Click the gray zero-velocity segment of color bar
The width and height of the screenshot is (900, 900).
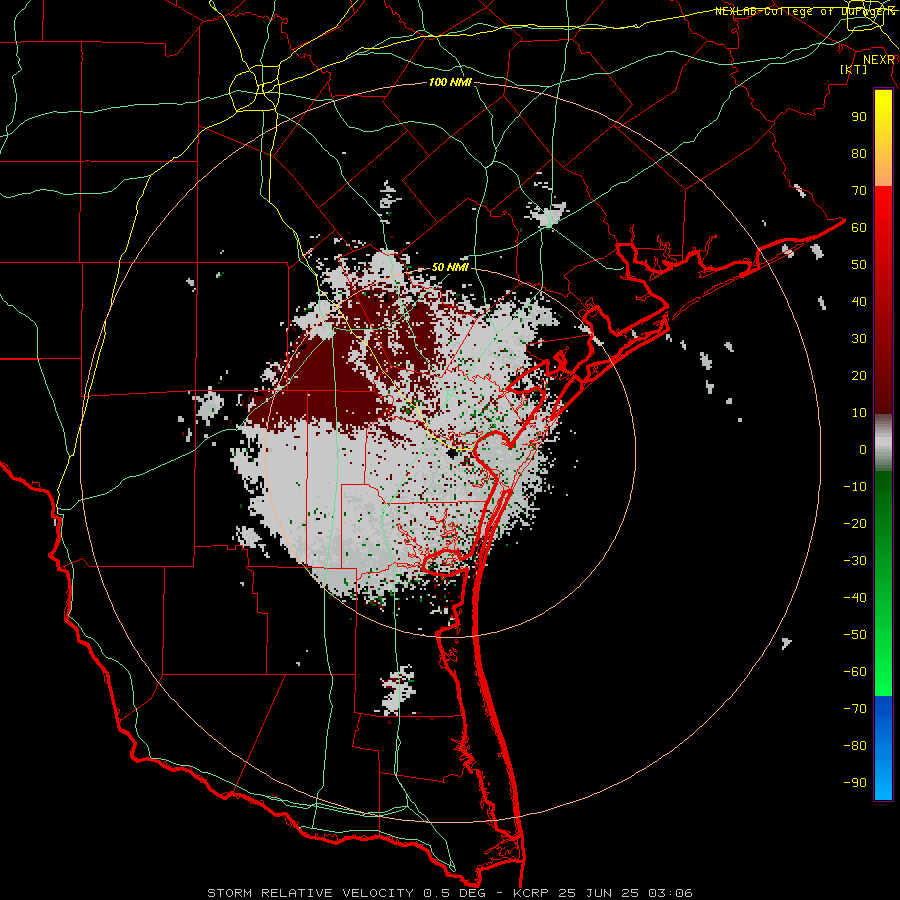click(x=883, y=443)
